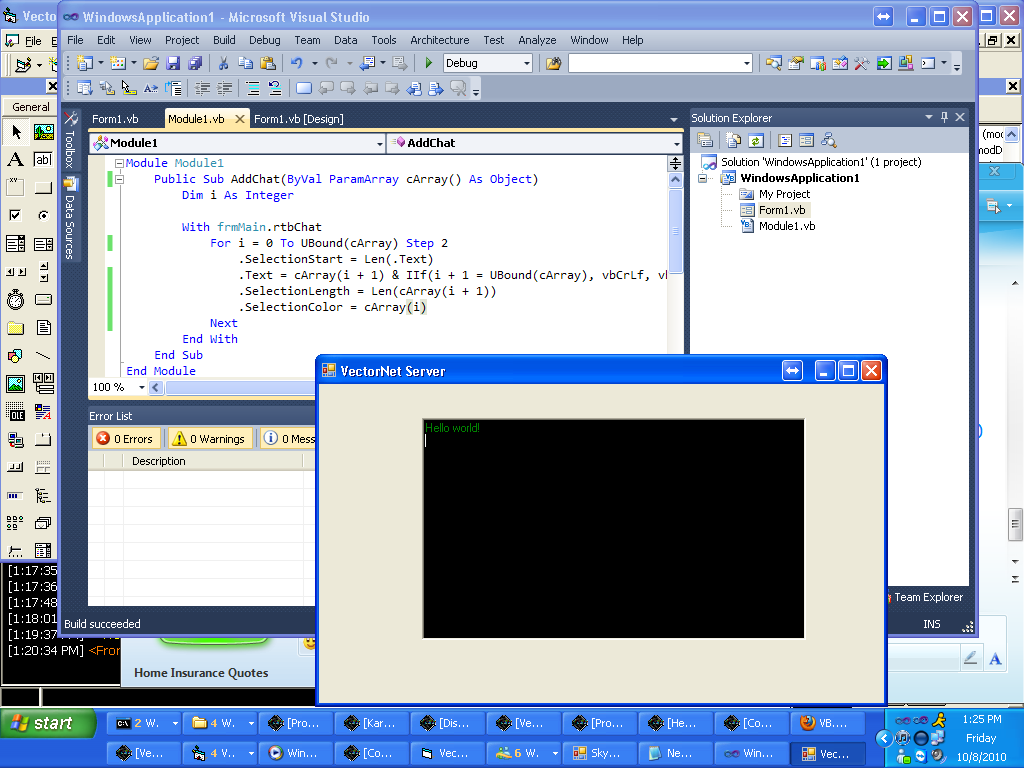Image resolution: width=1024 pixels, height=768 pixels.
Task: Click inside the black VectorNet Server chat box
Action: [x=613, y=528]
